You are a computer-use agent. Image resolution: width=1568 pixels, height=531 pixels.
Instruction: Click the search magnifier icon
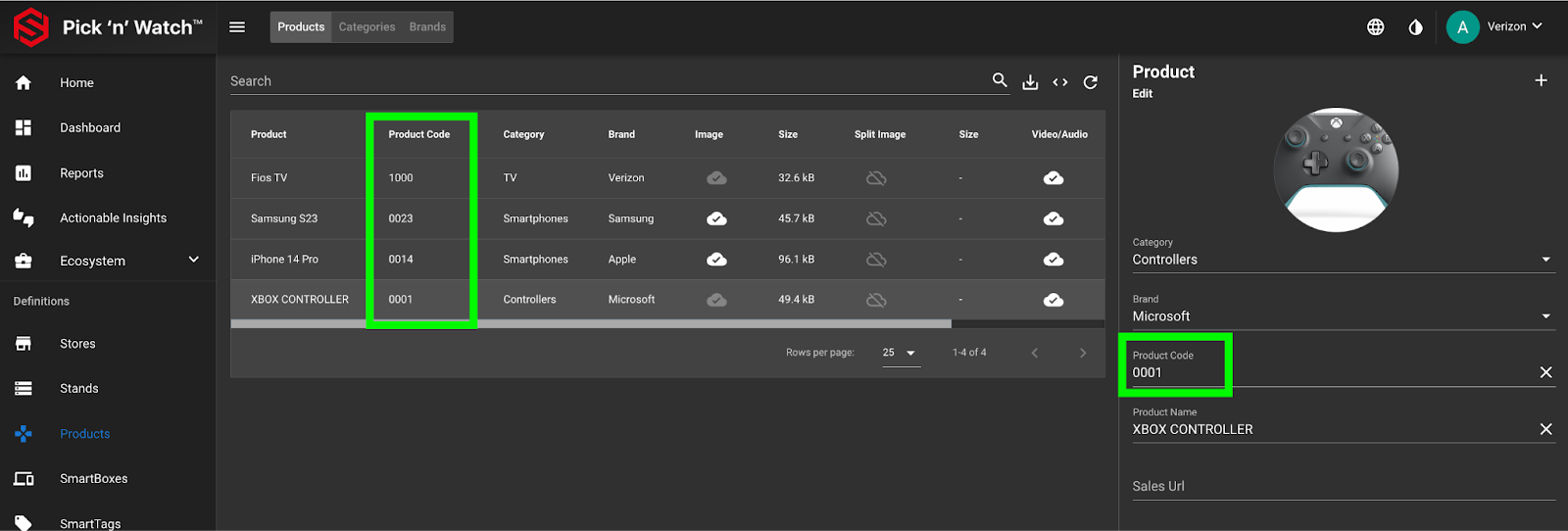[x=1000, y=80]
